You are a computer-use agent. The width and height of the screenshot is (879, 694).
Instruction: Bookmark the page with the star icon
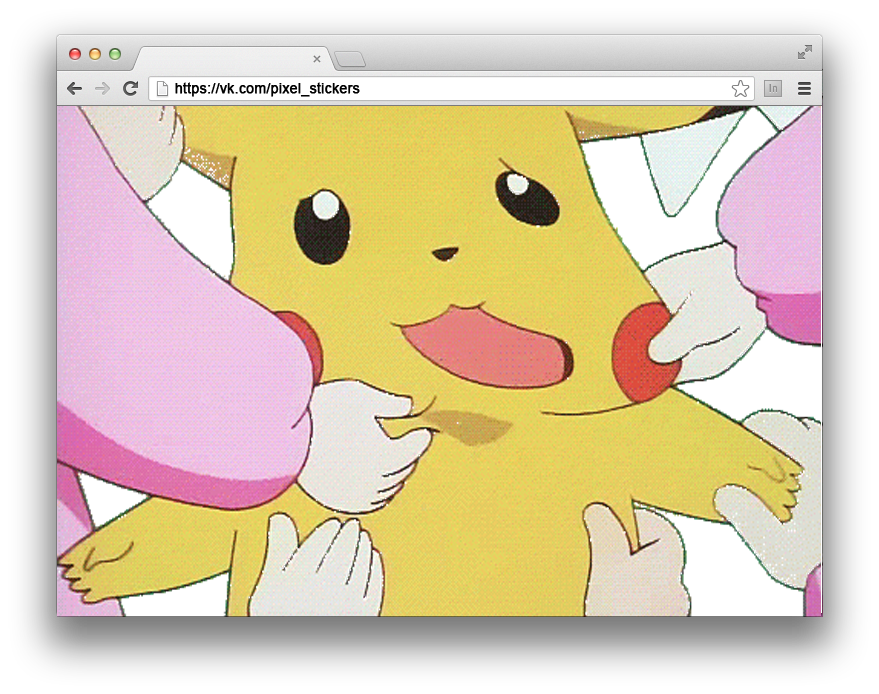(740, 89)
